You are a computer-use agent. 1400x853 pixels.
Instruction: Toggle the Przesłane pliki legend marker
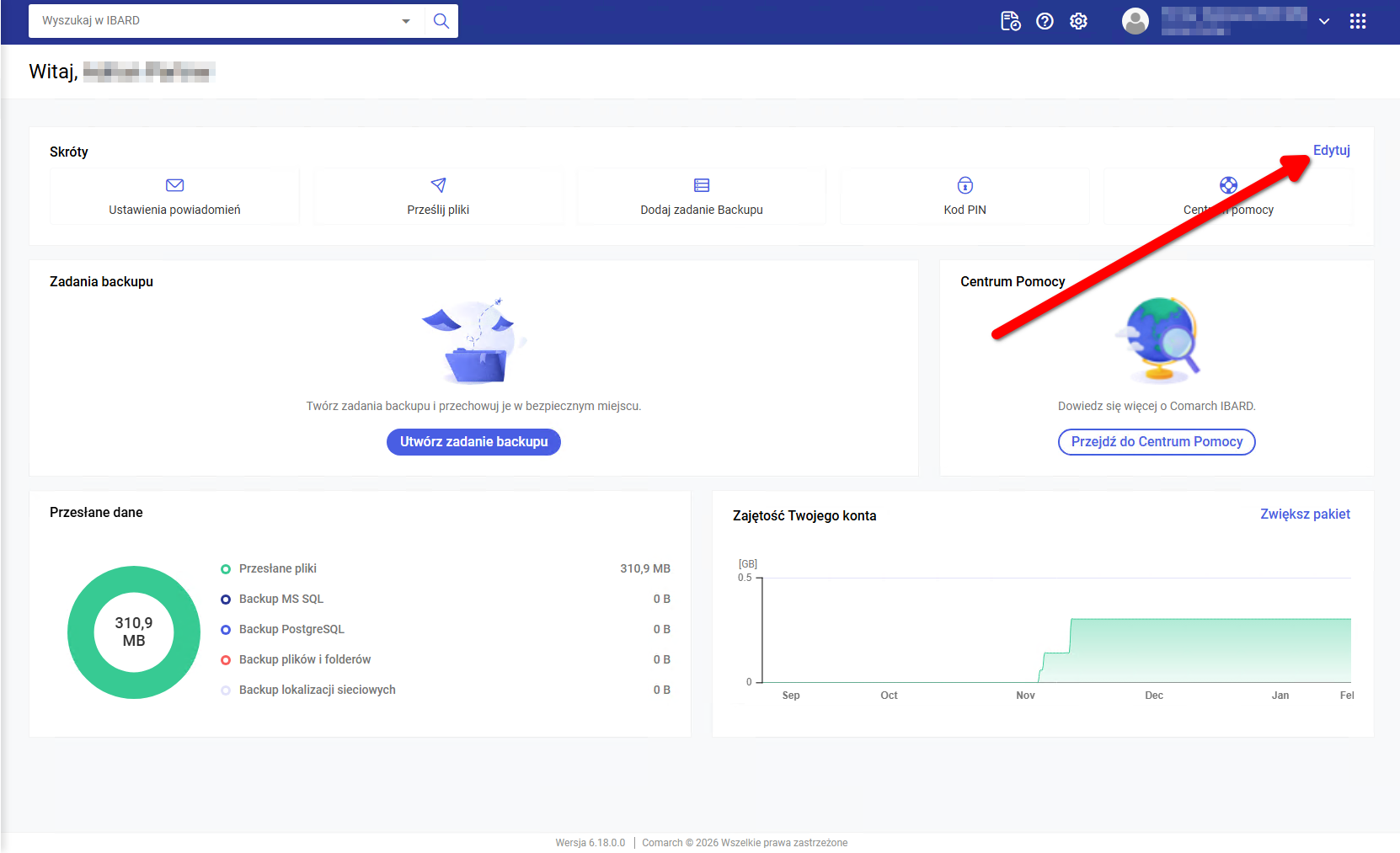pos(226,569)
